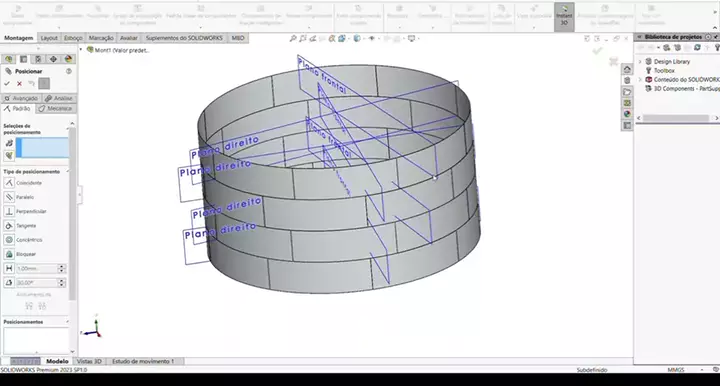
Task: Toggle the multiple mate mode icon
Action: coord(9,156)
